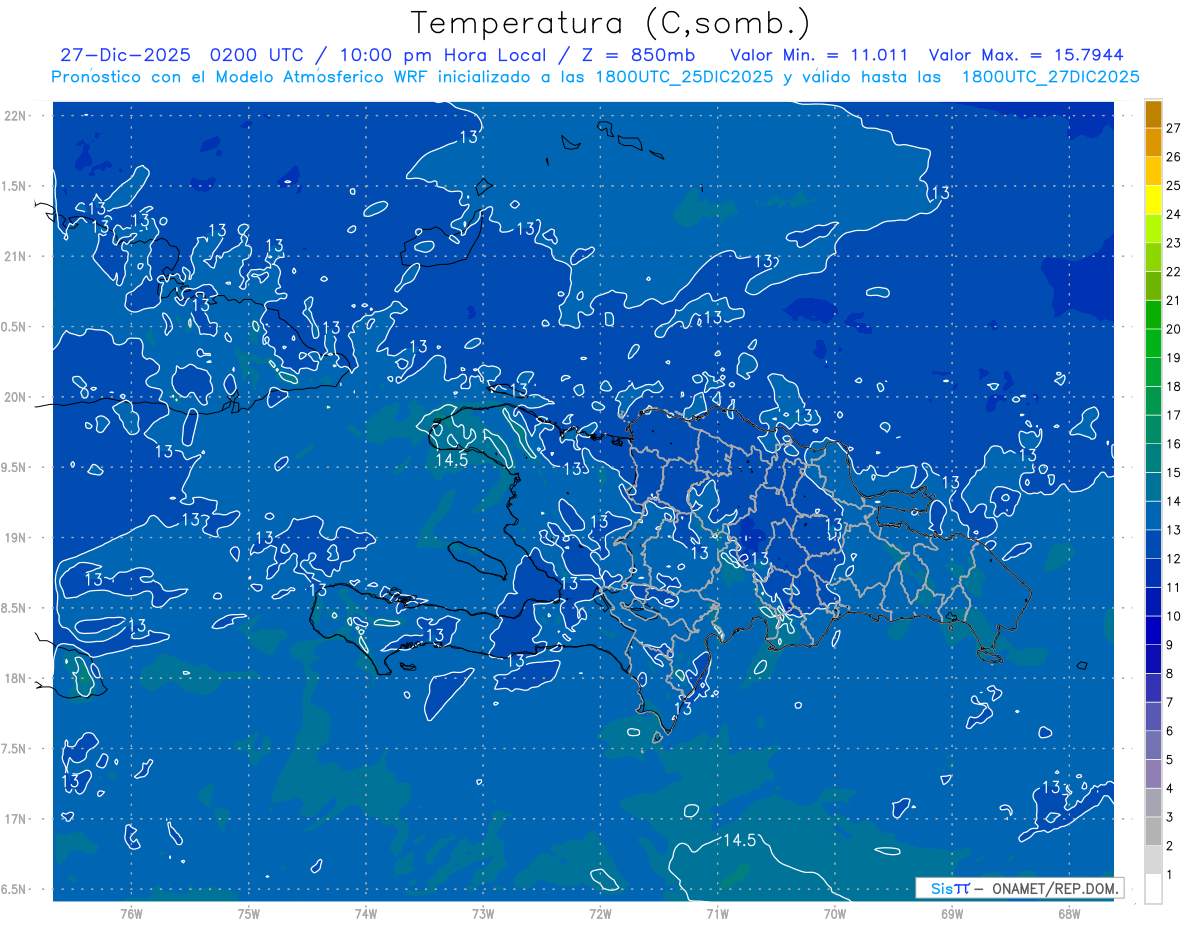The width and height of the screenshot is (1200, 927).
Task: Click the colorbar value label "1"
Action: click(1169, 875)
